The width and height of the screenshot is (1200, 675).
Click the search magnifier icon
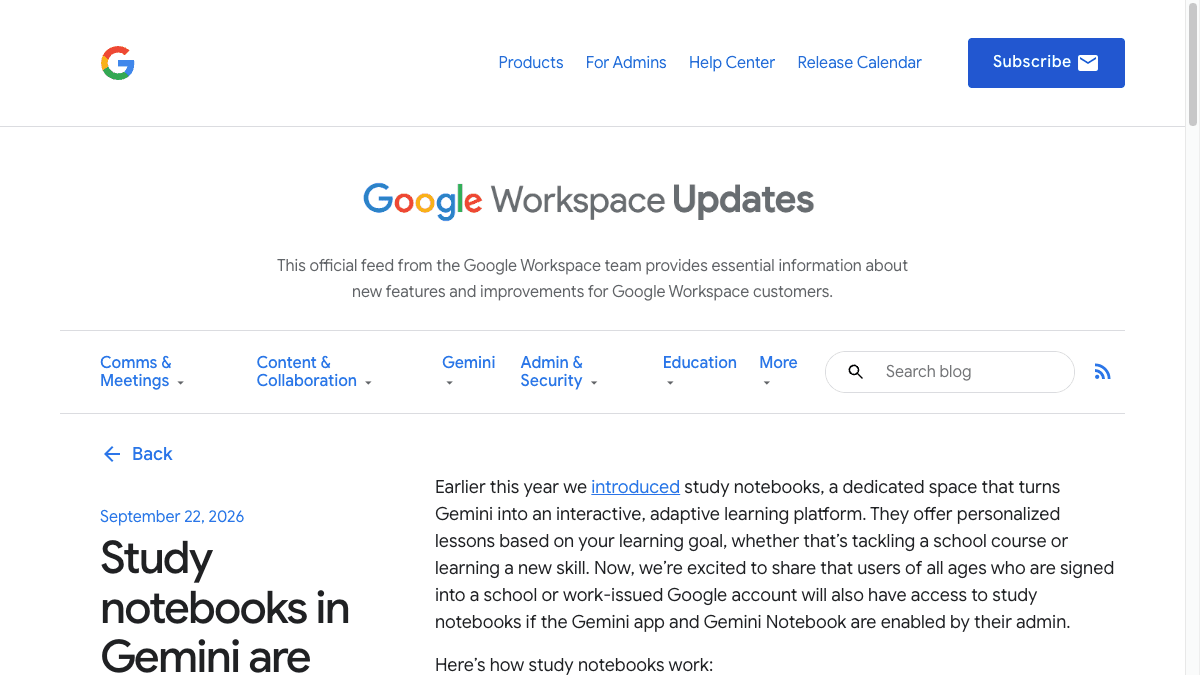click(855, 372)
